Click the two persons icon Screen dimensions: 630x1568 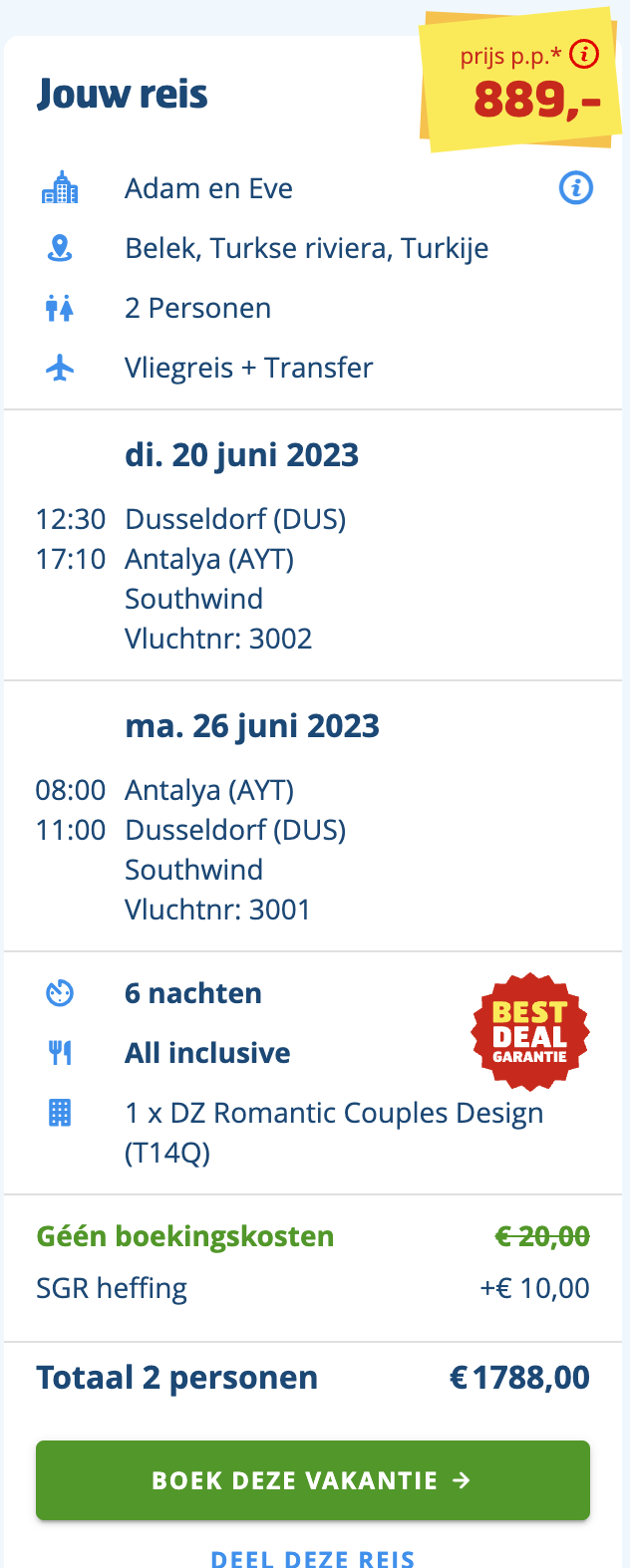point(60,308)
